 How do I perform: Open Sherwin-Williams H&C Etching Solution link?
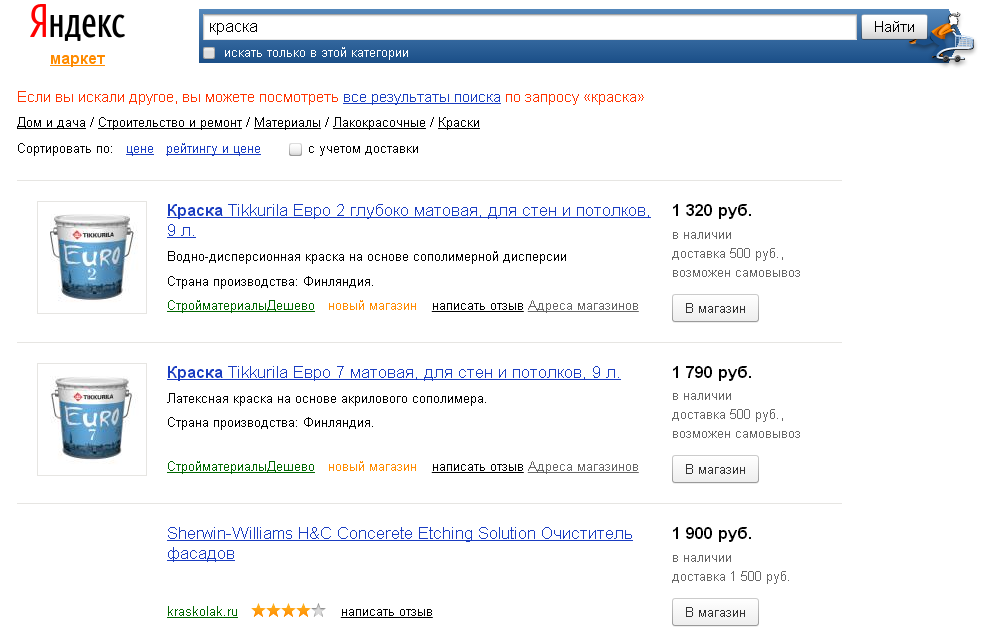coord(400,543)
